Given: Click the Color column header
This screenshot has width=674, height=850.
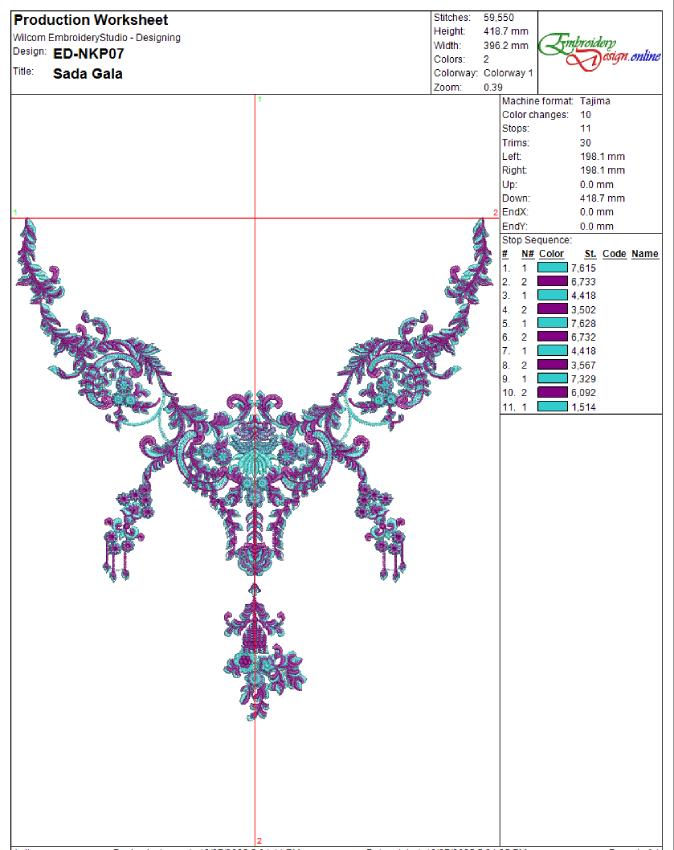Looking at the screenshot, I should [x=551, y=255].
